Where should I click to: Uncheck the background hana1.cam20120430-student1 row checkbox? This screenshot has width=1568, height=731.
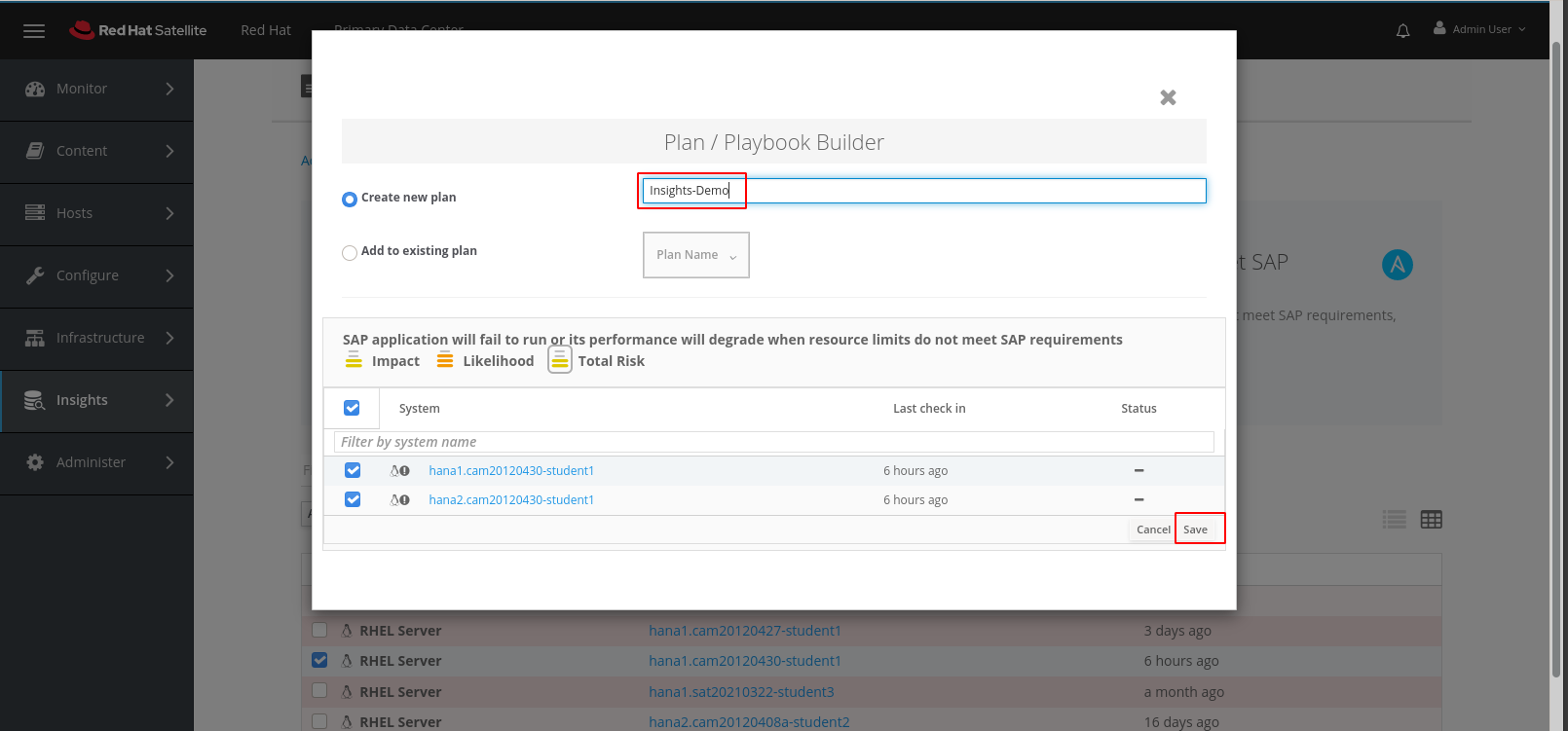point(319,660)
